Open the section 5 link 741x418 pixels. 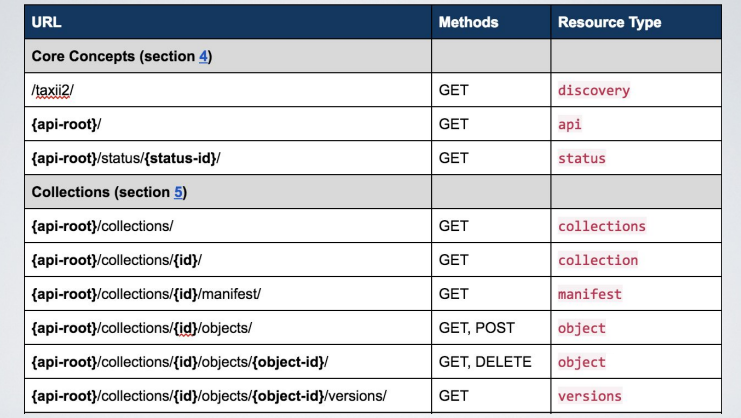tap(178, 192)
